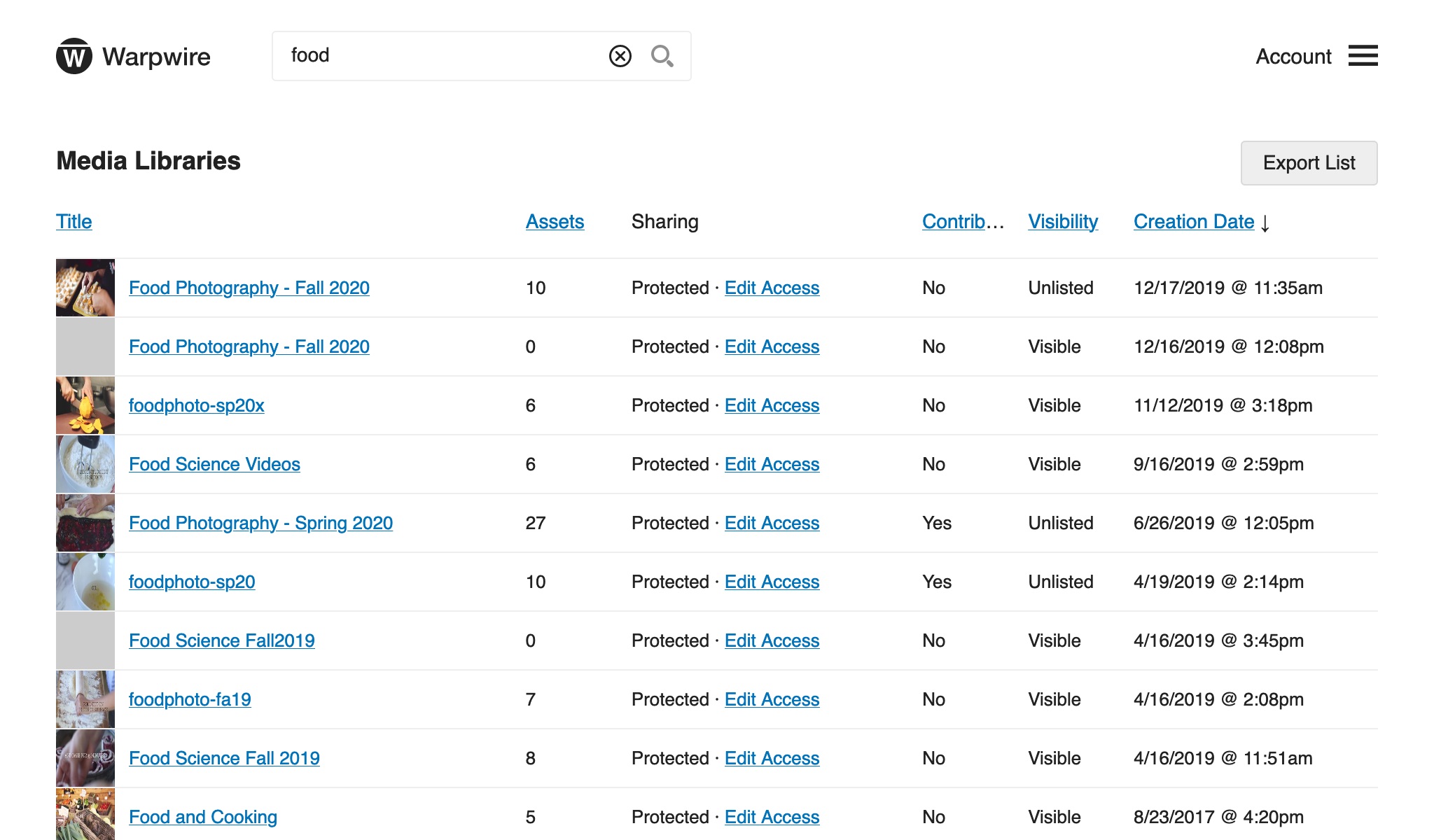Open foodphoto-fa19 library link
Viewport: 1434px width, 840px height.
pyautogui.click(x=190, y=699)
